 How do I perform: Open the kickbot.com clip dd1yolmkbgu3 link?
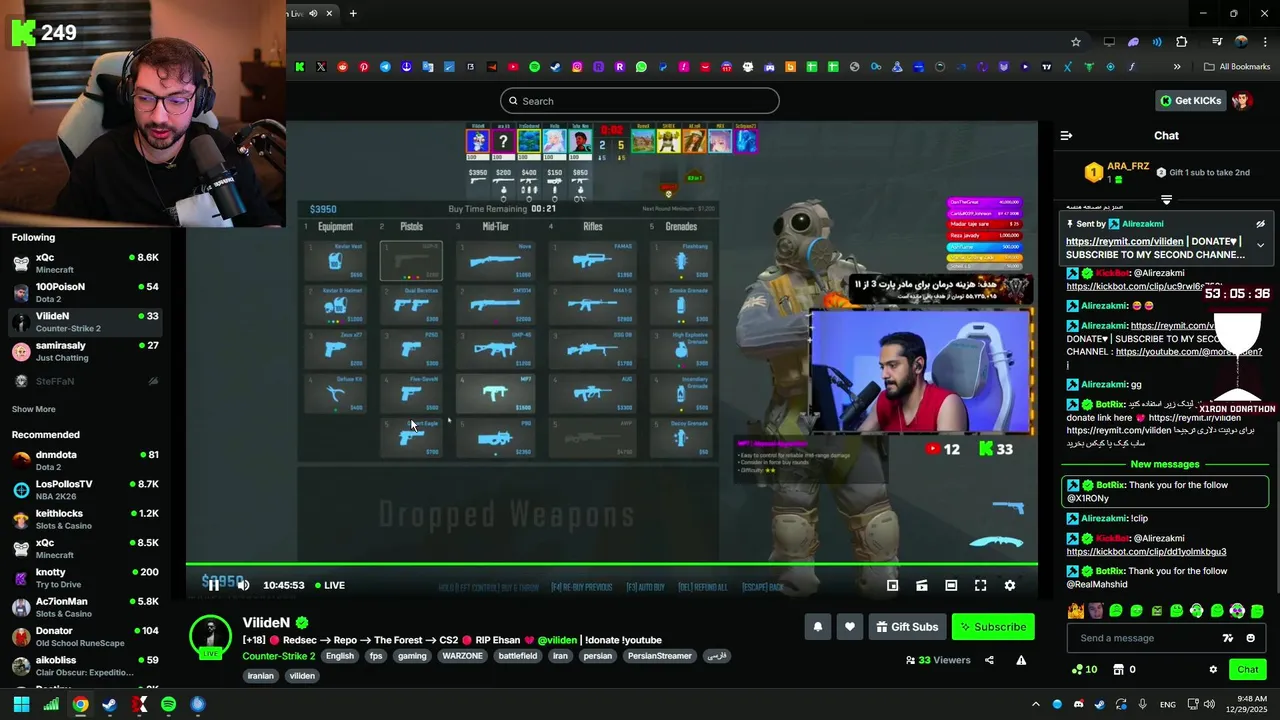click(1146, 552)
